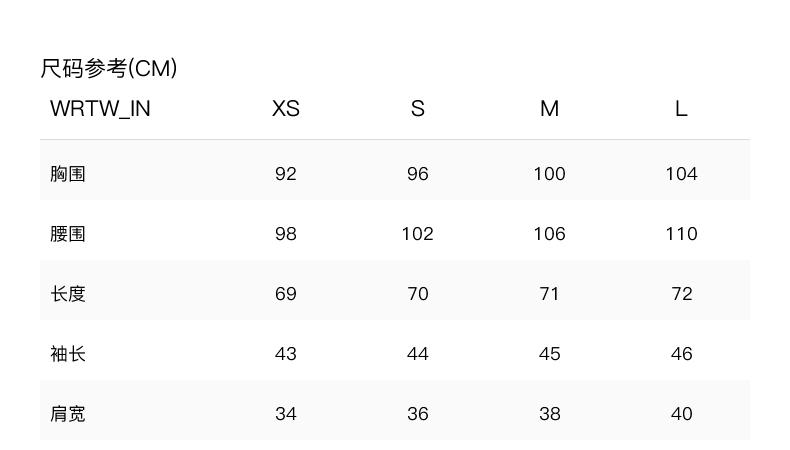790x450 pixels.
Task: Click the 胸围 row label
Action: tap(68, 174)
